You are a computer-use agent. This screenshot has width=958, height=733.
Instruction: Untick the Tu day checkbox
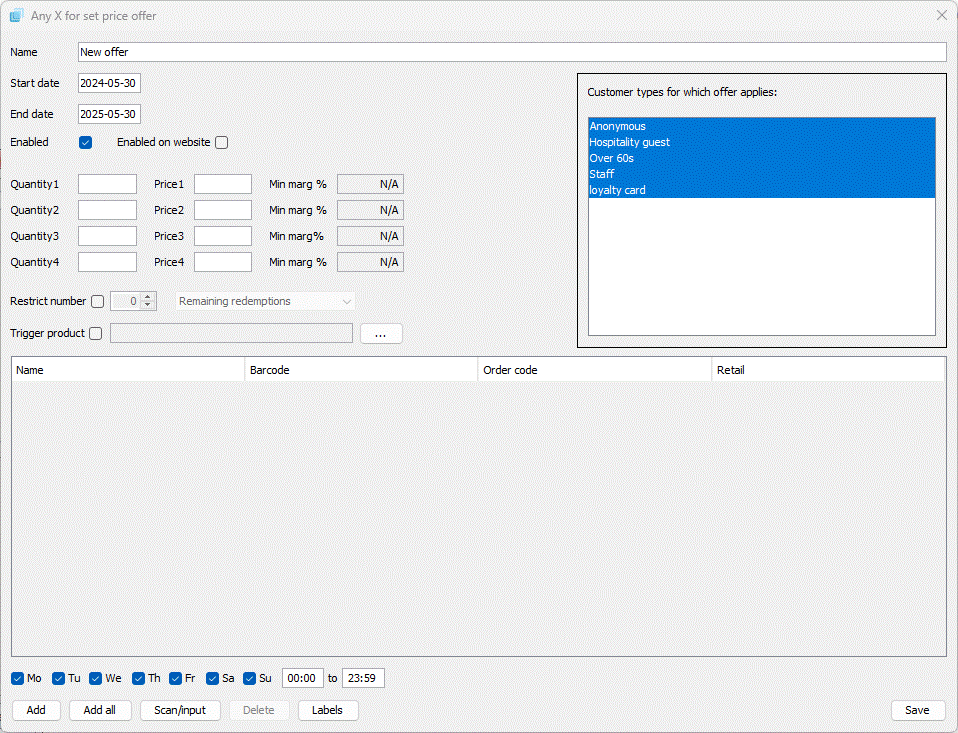pyautogui.click(x=59, y=679)
